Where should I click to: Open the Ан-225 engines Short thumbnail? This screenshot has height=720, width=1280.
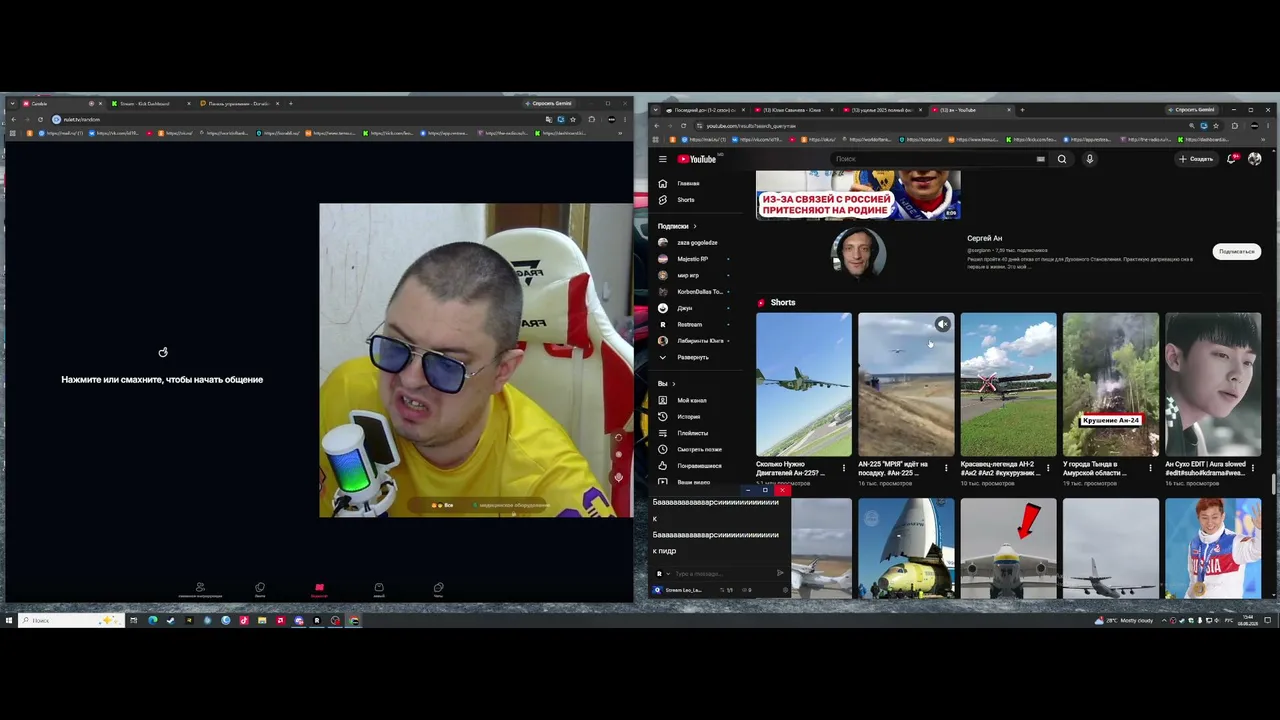804,384
